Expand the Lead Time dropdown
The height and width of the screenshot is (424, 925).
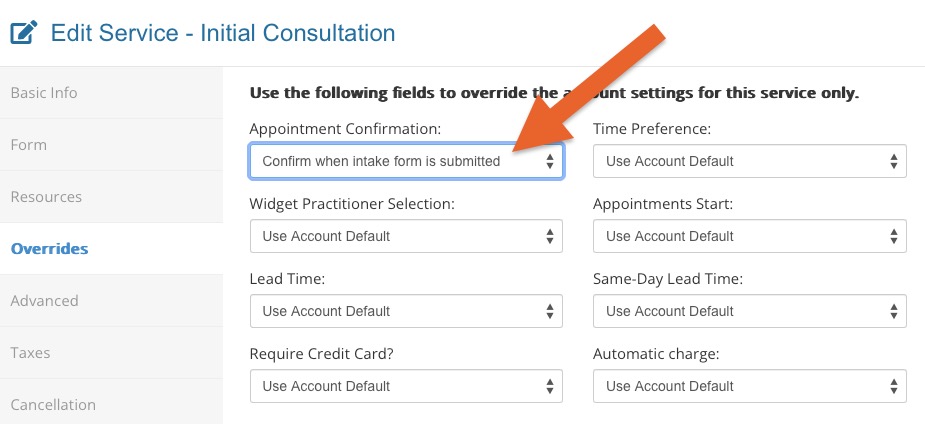(x=406, y=311)
